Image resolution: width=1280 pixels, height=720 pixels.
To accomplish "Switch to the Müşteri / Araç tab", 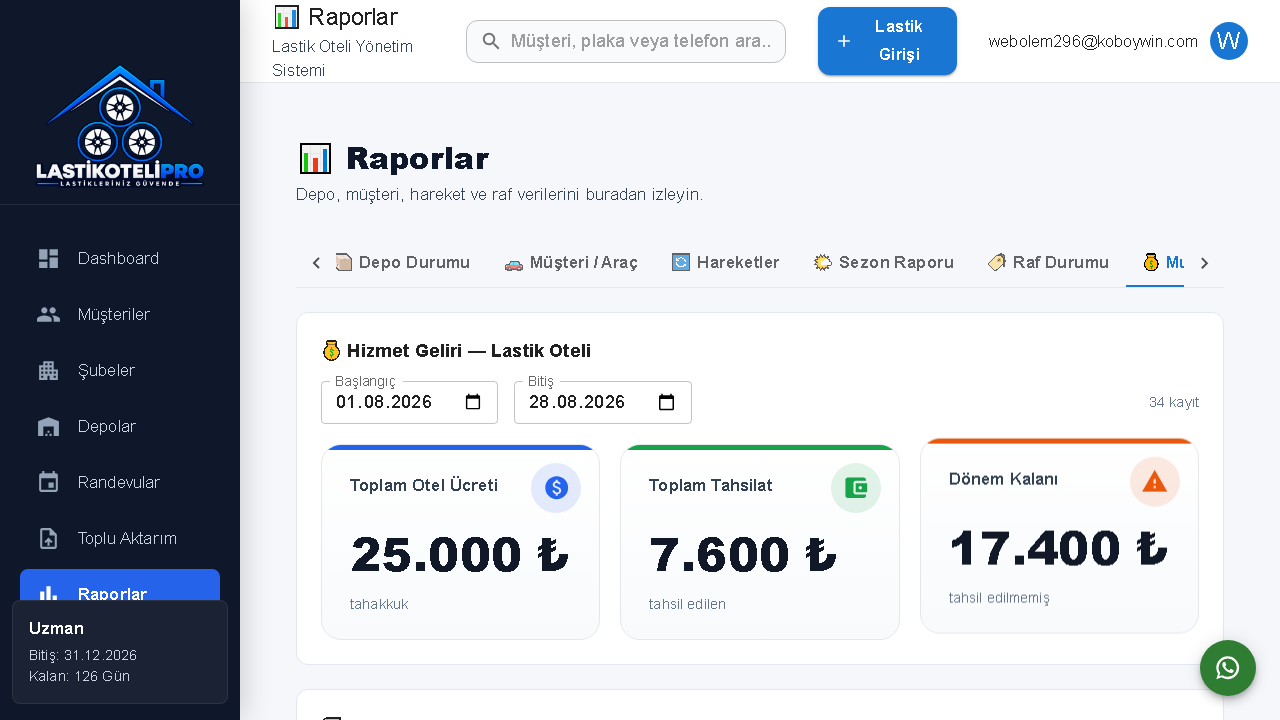I will [571, 263].
